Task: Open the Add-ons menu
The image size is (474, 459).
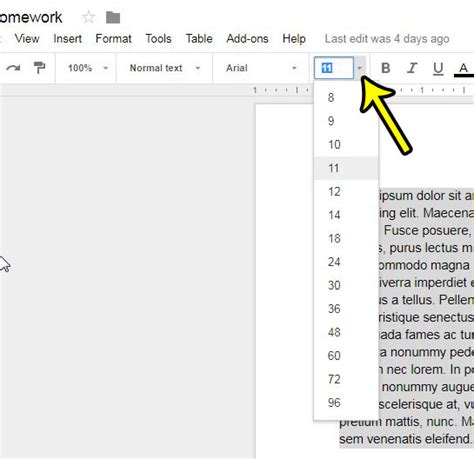Action: pos(247,39)
